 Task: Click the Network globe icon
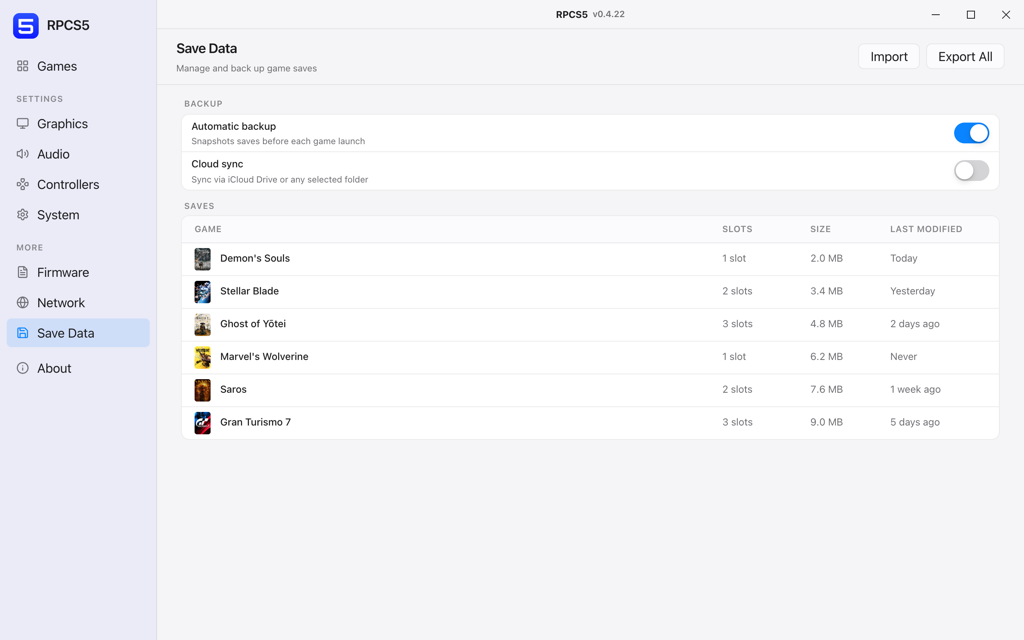[23, 302]
